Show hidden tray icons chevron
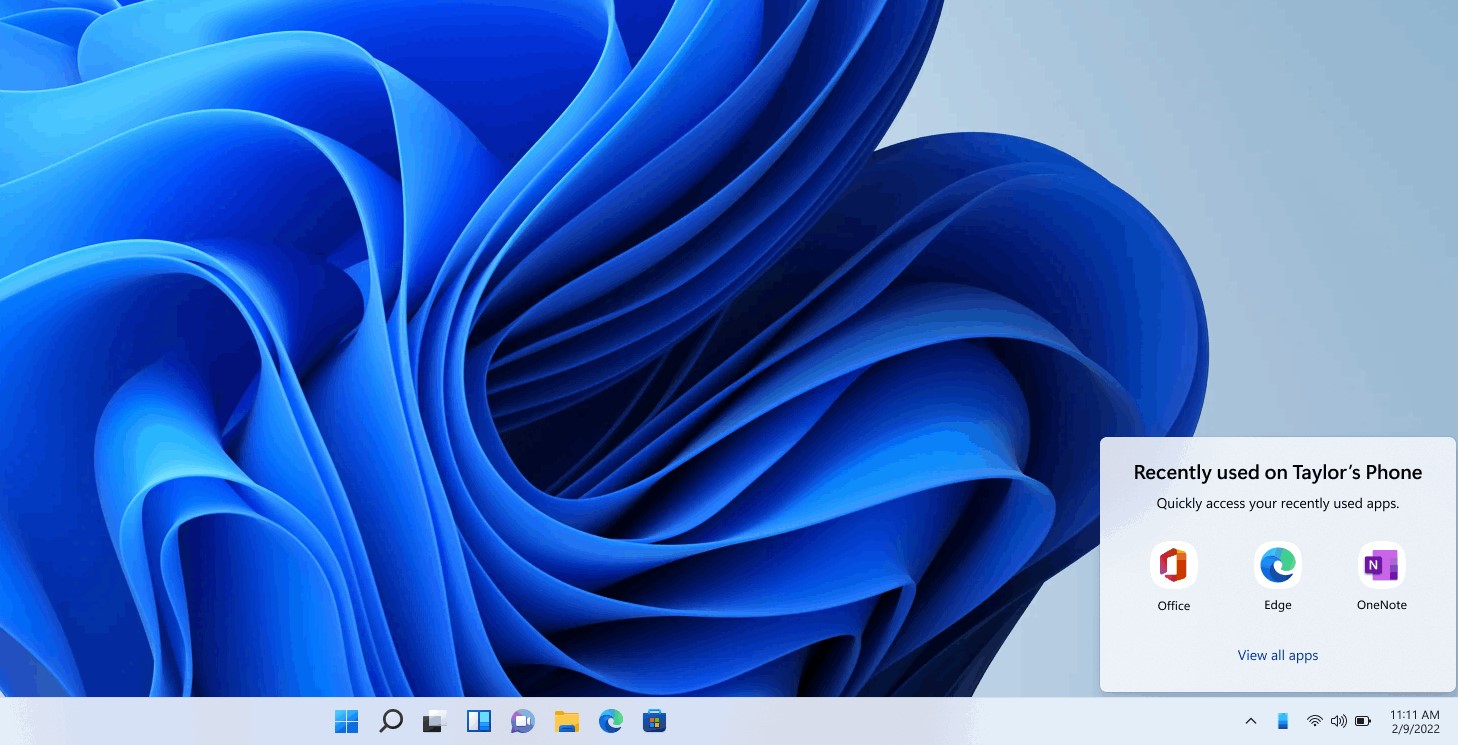 coord(1250,721)
